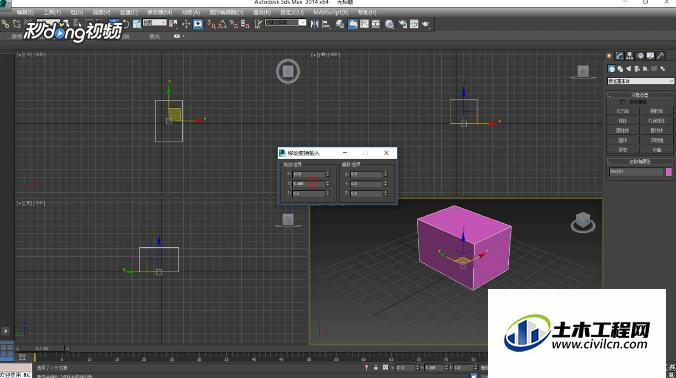Click the ViewCube in the top viewport
The image size is (676, 378).
pyautogui.click(x=288, y=71)
